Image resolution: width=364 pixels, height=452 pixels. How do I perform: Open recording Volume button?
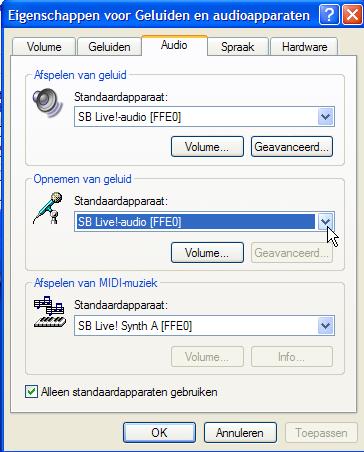click(207, 252)
